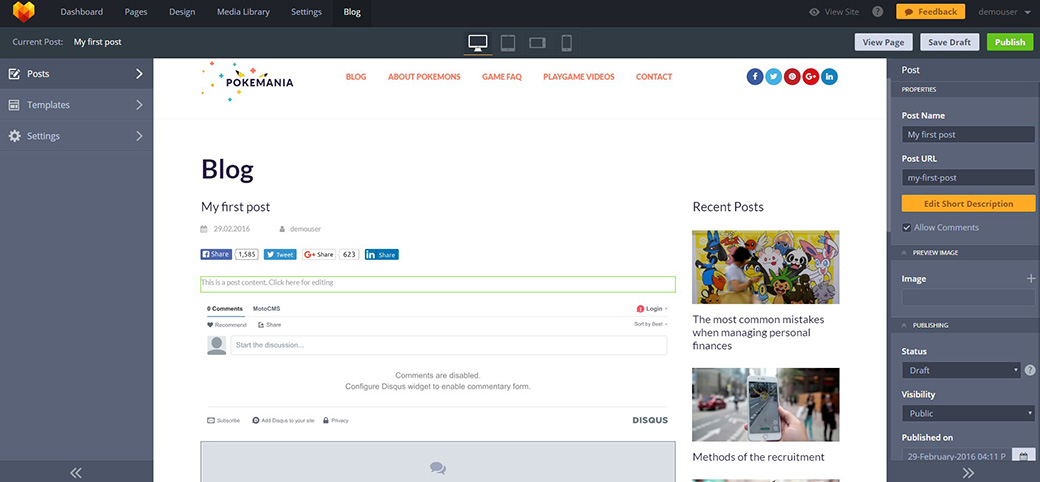Expand the Templates sidebar section

76,105
